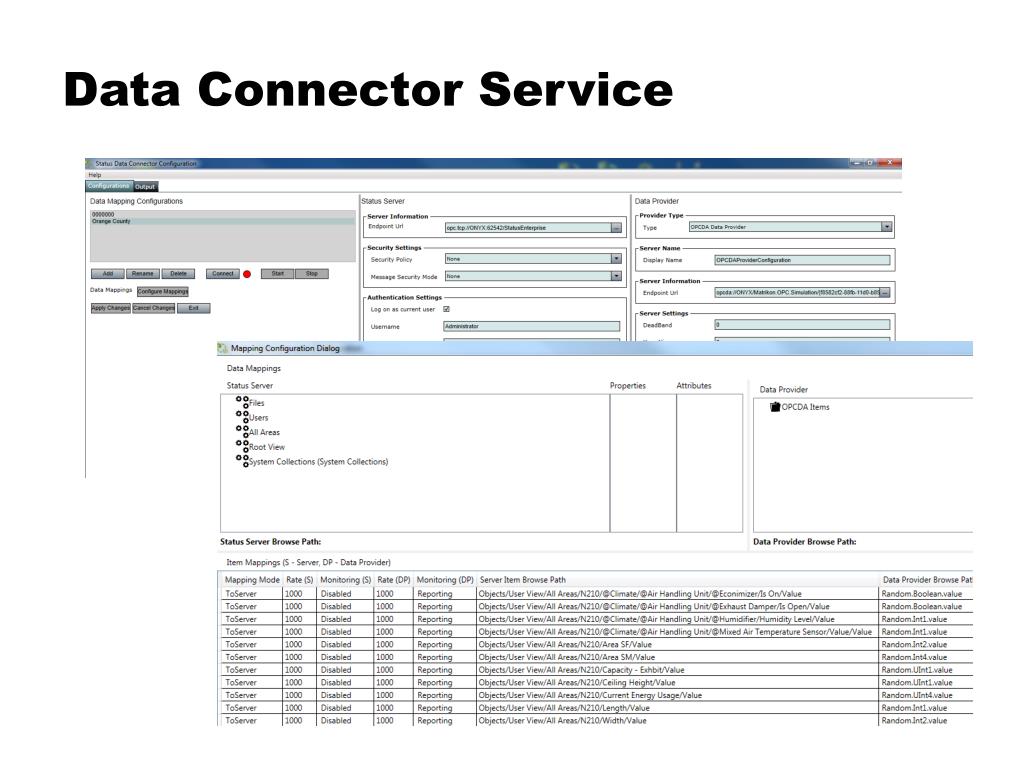Click the DeadBand input field
This screenshot has height=768, width=1024.
click(x=802, y=325)
